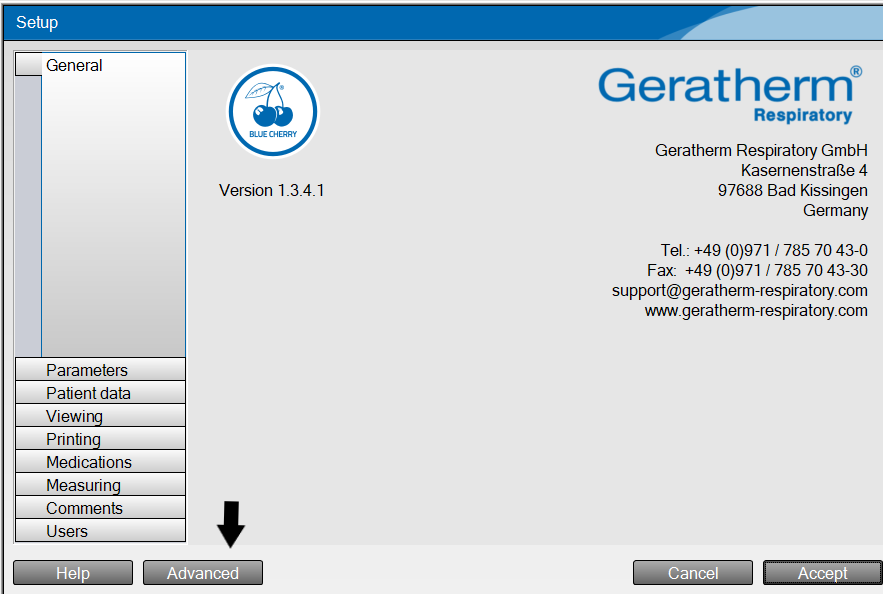Screen dimensions: 883x594
Task: Accept the setup changes
Action: (823, 573)
